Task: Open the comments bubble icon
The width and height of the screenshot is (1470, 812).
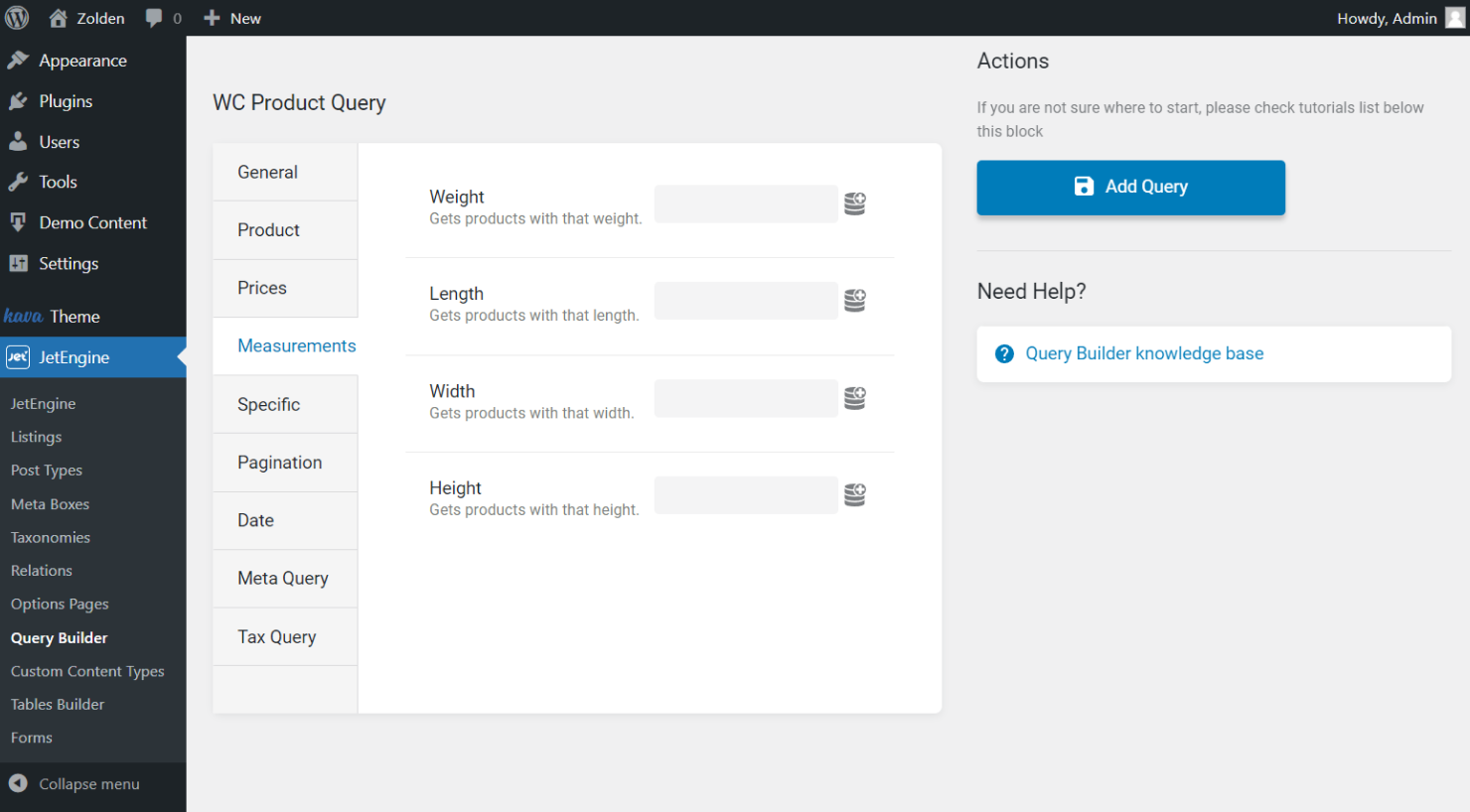Action: [x=154, y=18]
